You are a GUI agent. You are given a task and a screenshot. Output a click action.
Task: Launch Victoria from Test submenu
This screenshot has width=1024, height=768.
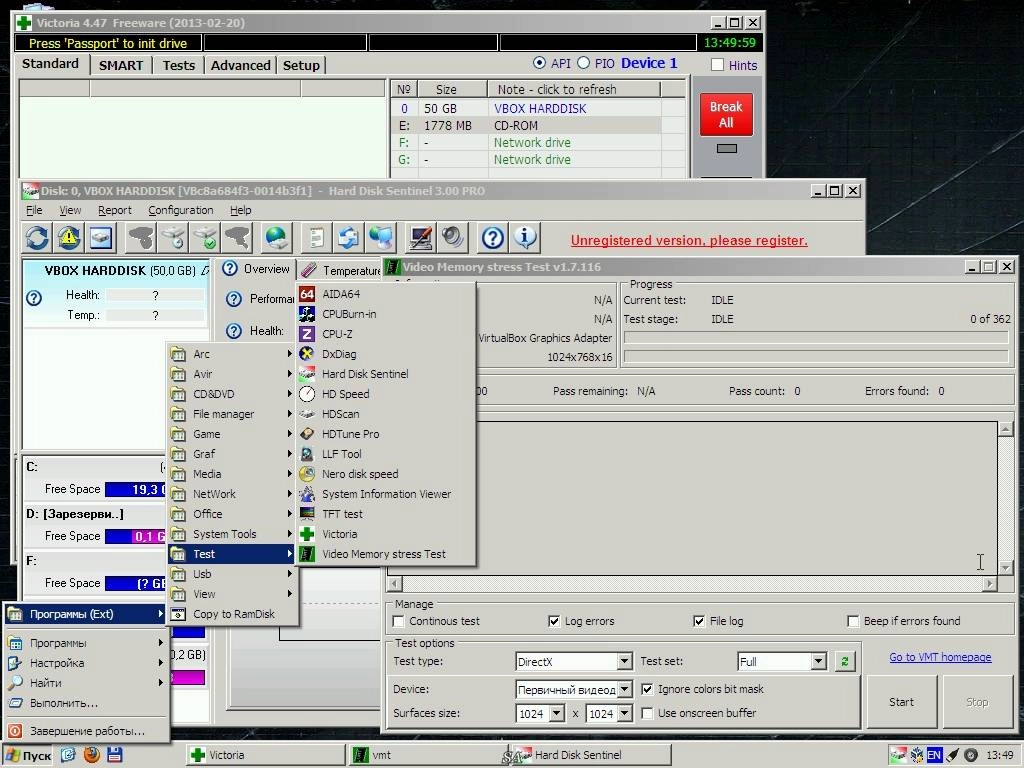point(385,534)
